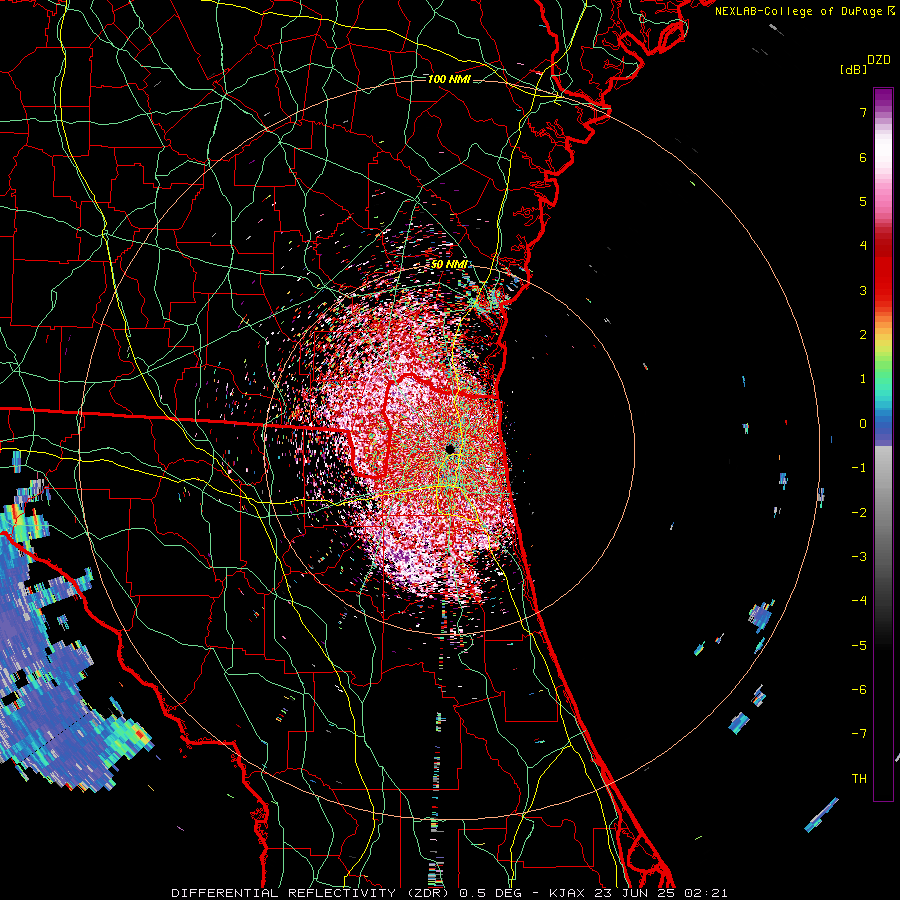Screen dimensions: 900x900
Task: Select the 5 dB scale label
Action: 863,201
